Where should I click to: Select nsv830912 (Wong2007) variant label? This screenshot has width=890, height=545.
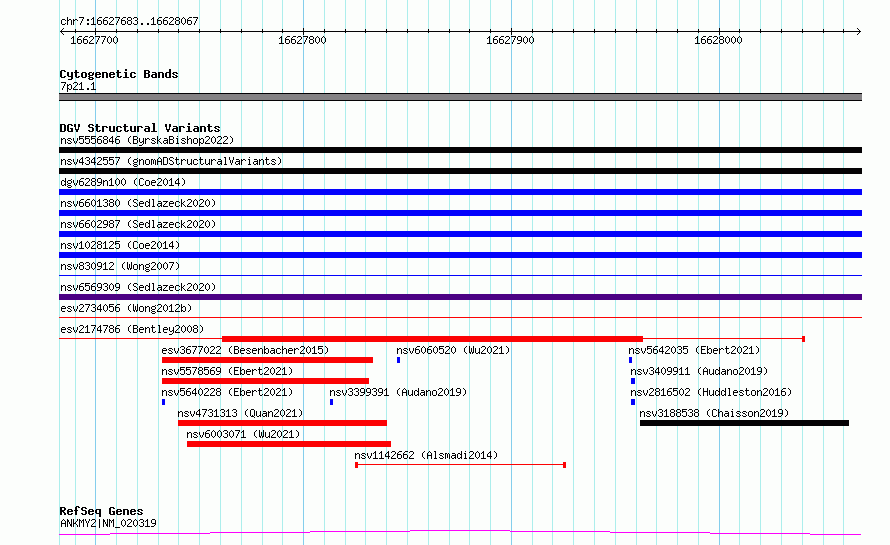(120, 266)
